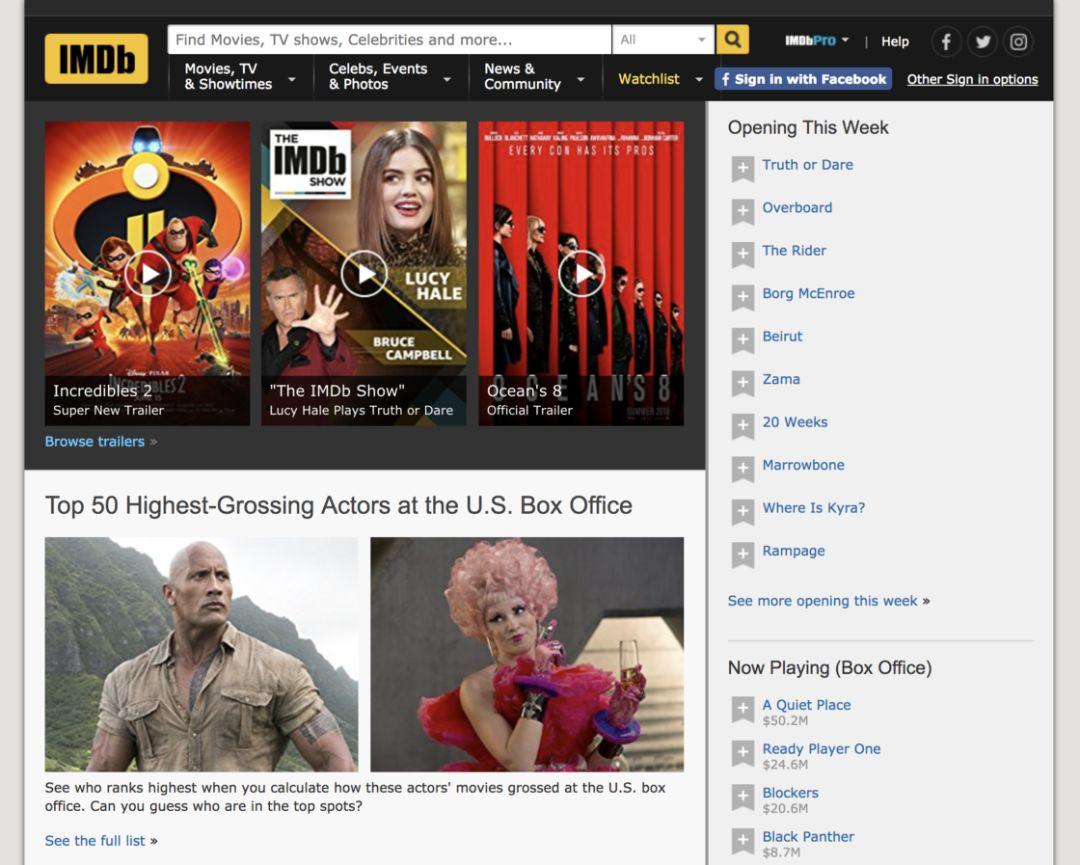
Task: Open the Dwayne Johnson jungle photo
Action: 201,654
